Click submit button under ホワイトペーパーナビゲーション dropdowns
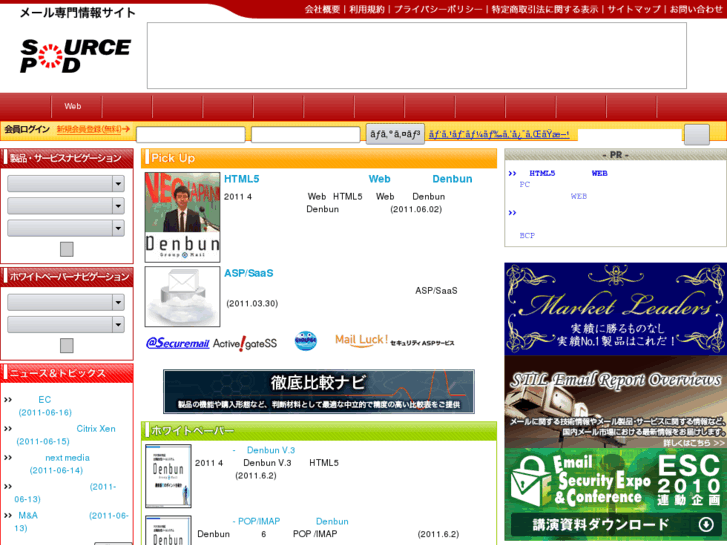Screen dimensions: 727x545 67,346
